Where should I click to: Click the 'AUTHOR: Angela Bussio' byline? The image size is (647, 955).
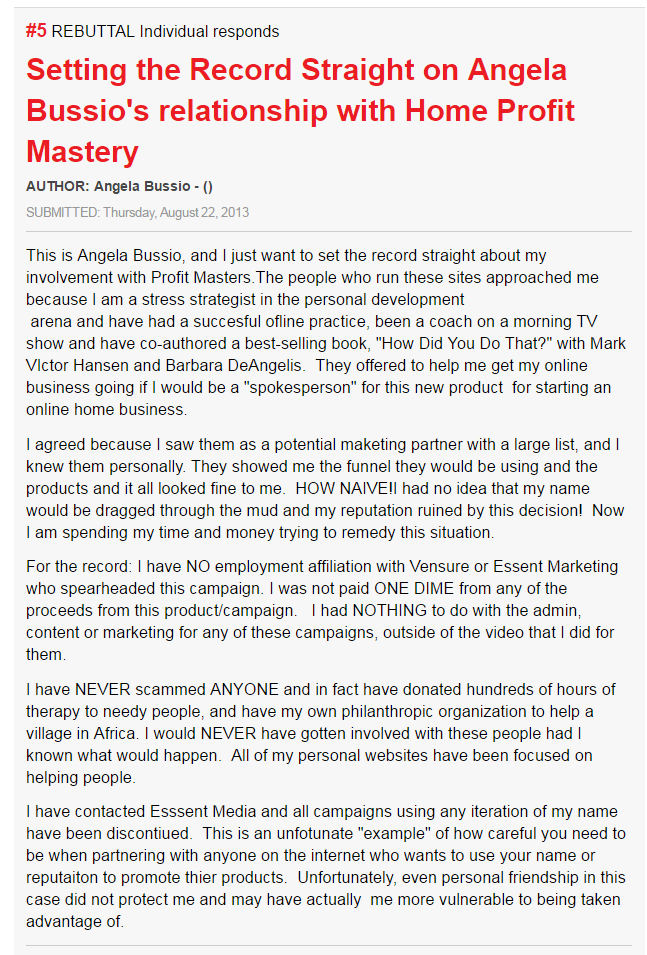119,186
